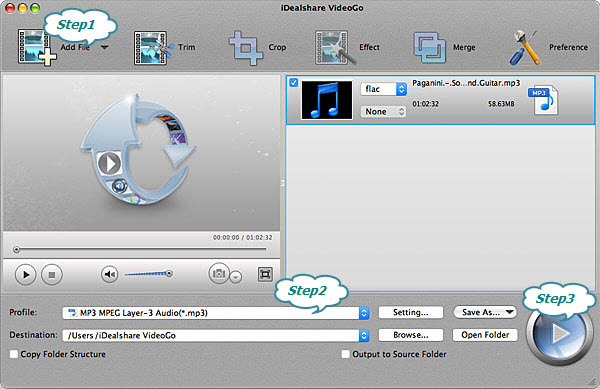Click the Stop button below preview
This screenshot has width=600, height=389.
[x=52, y=275]
